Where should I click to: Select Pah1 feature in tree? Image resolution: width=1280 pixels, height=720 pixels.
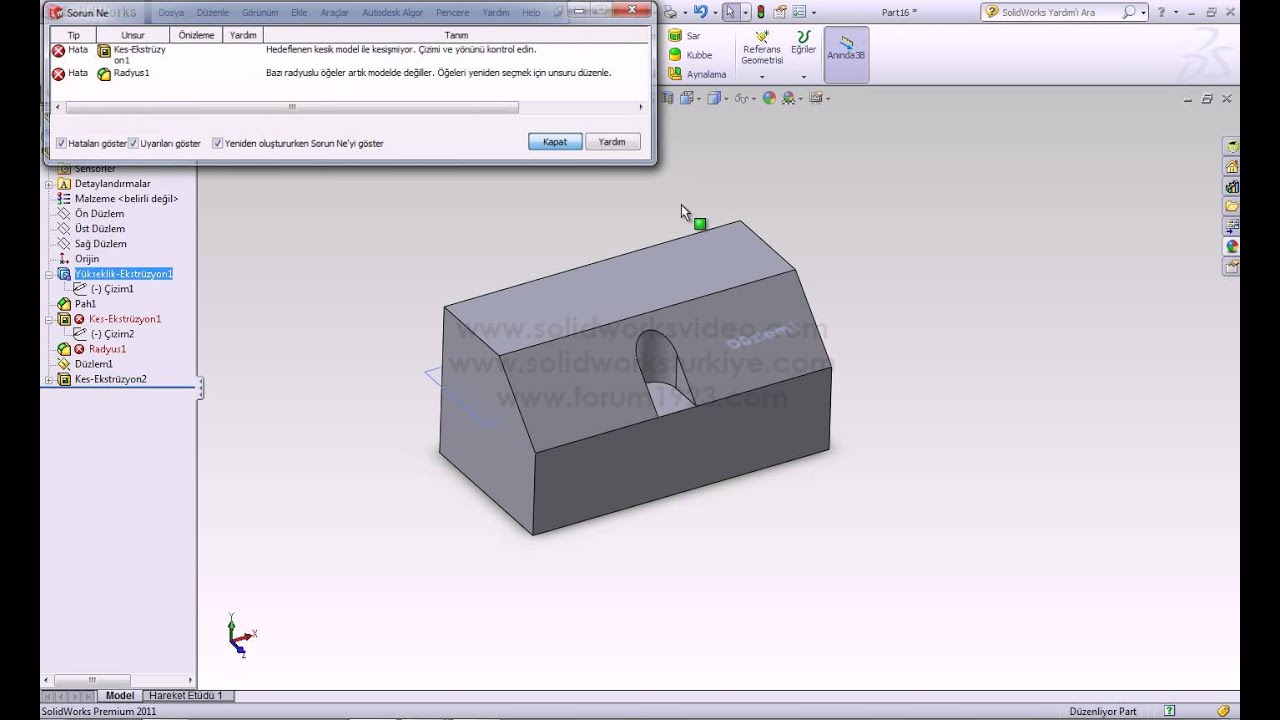tap(85, 304)
